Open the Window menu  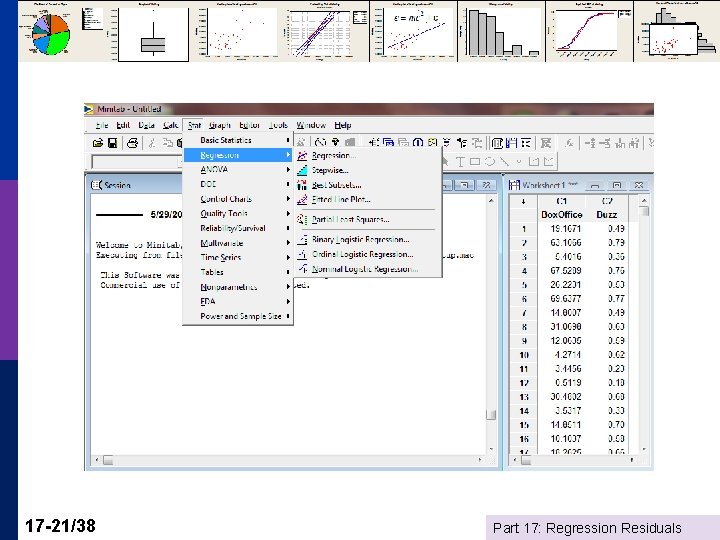(x=311, y=125)
